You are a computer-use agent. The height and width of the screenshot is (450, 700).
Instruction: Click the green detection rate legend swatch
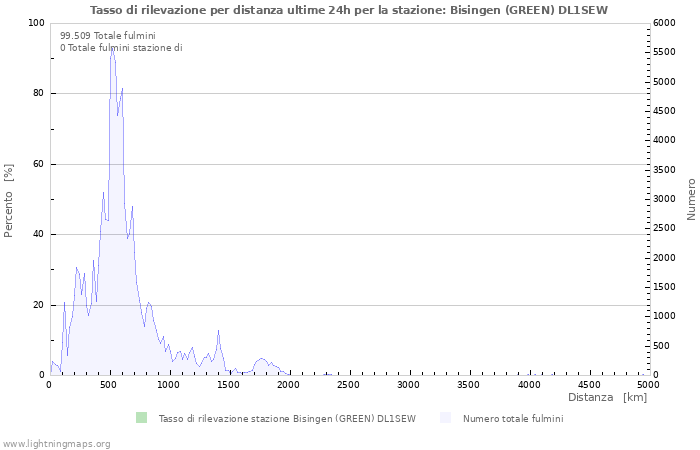coord(142,418)
